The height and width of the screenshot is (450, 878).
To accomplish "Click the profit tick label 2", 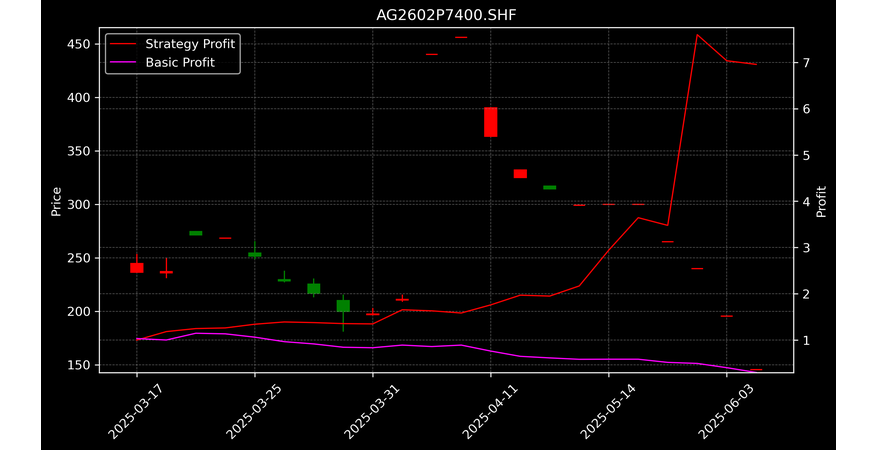I will pyautogui.click(x=806, y=294).
